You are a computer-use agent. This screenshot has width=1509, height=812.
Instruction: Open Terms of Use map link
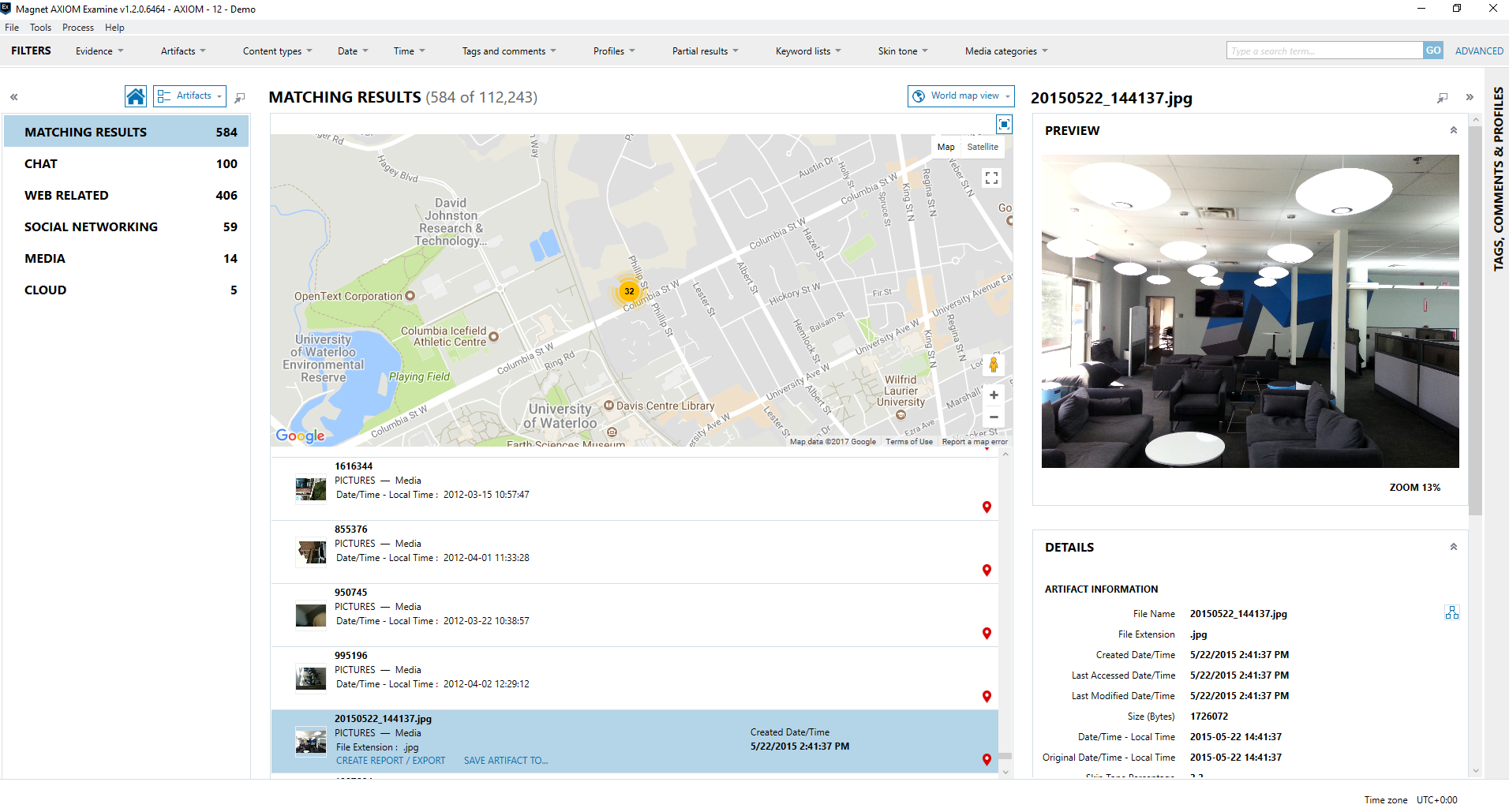(x=909, y=442)
